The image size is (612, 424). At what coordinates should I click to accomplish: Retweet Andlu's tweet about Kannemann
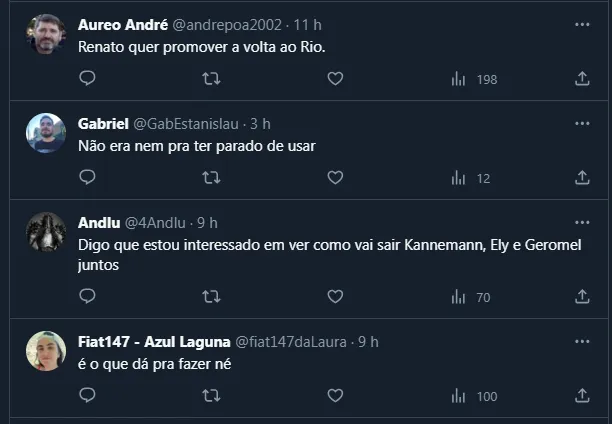tap(211, 297)
